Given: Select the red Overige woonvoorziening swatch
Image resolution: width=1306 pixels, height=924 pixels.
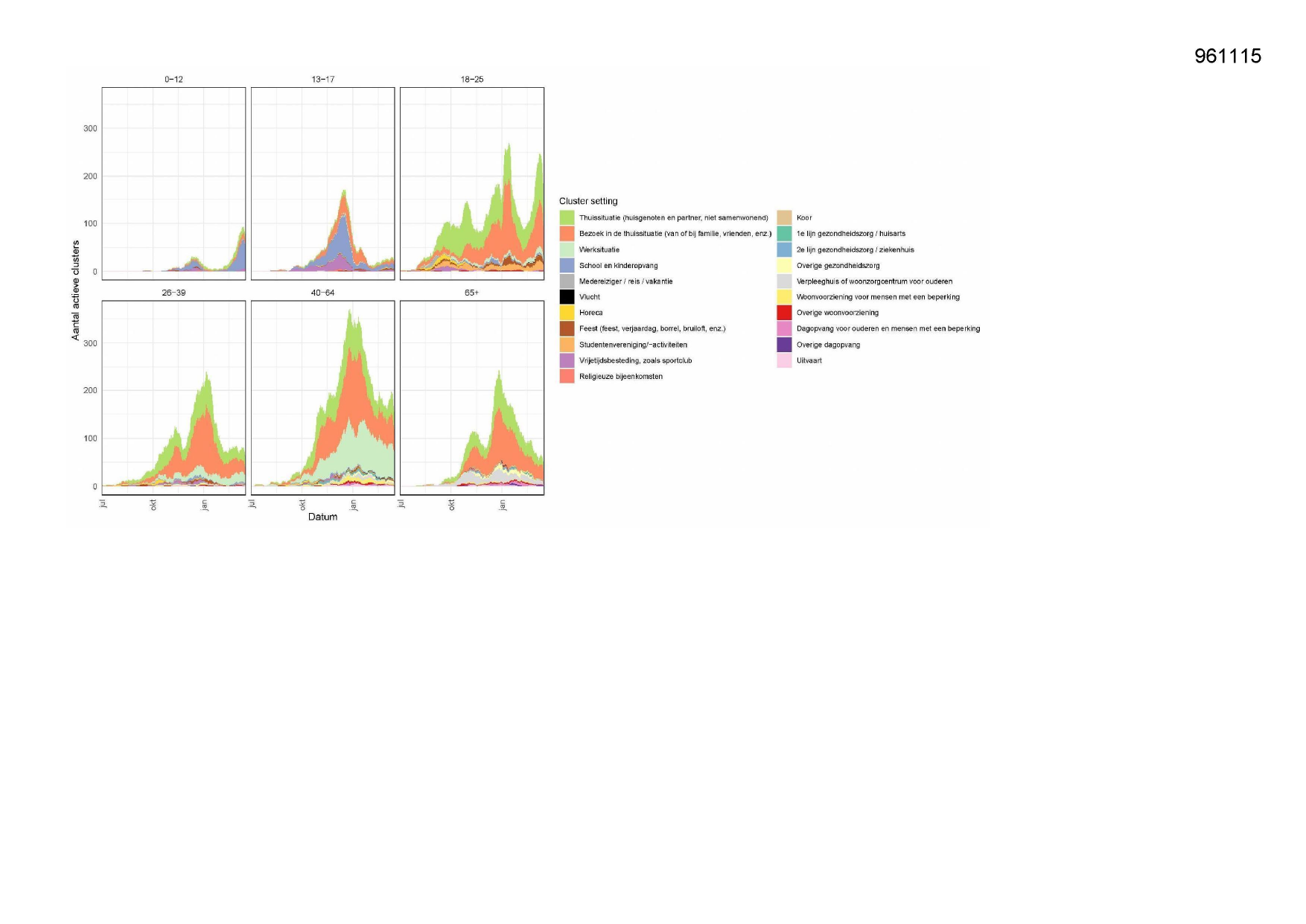Looking at the screenshot, I should point(784,313).
